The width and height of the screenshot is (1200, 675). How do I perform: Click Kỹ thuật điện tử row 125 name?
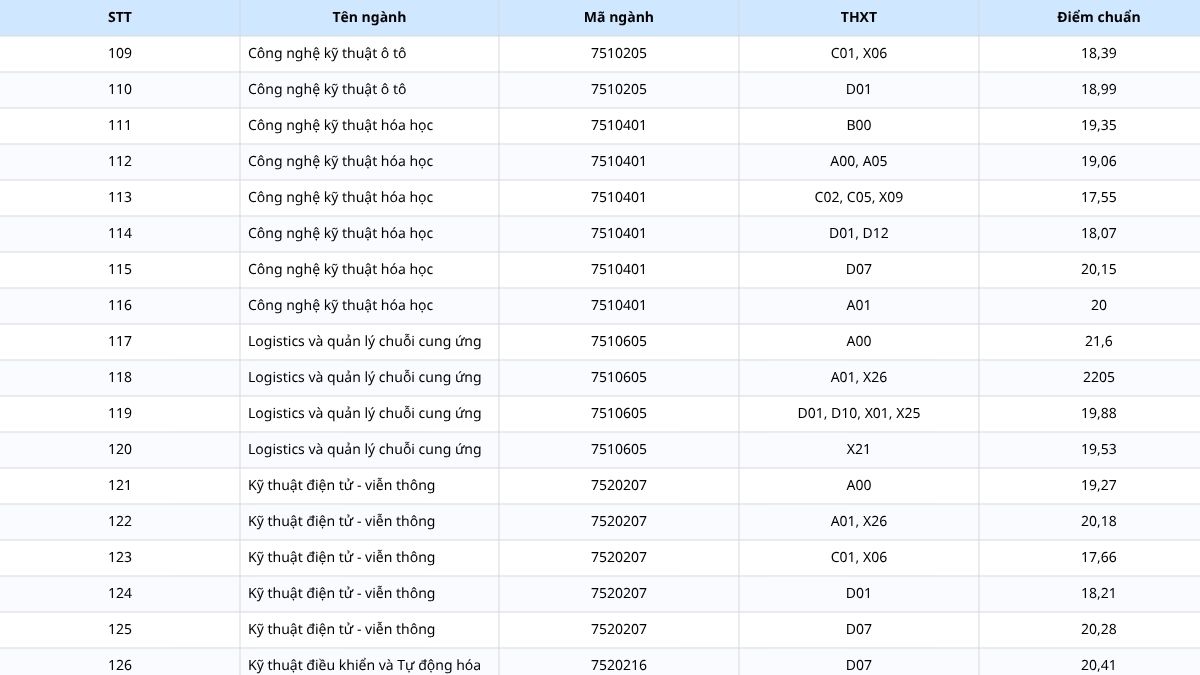(342, 629)
